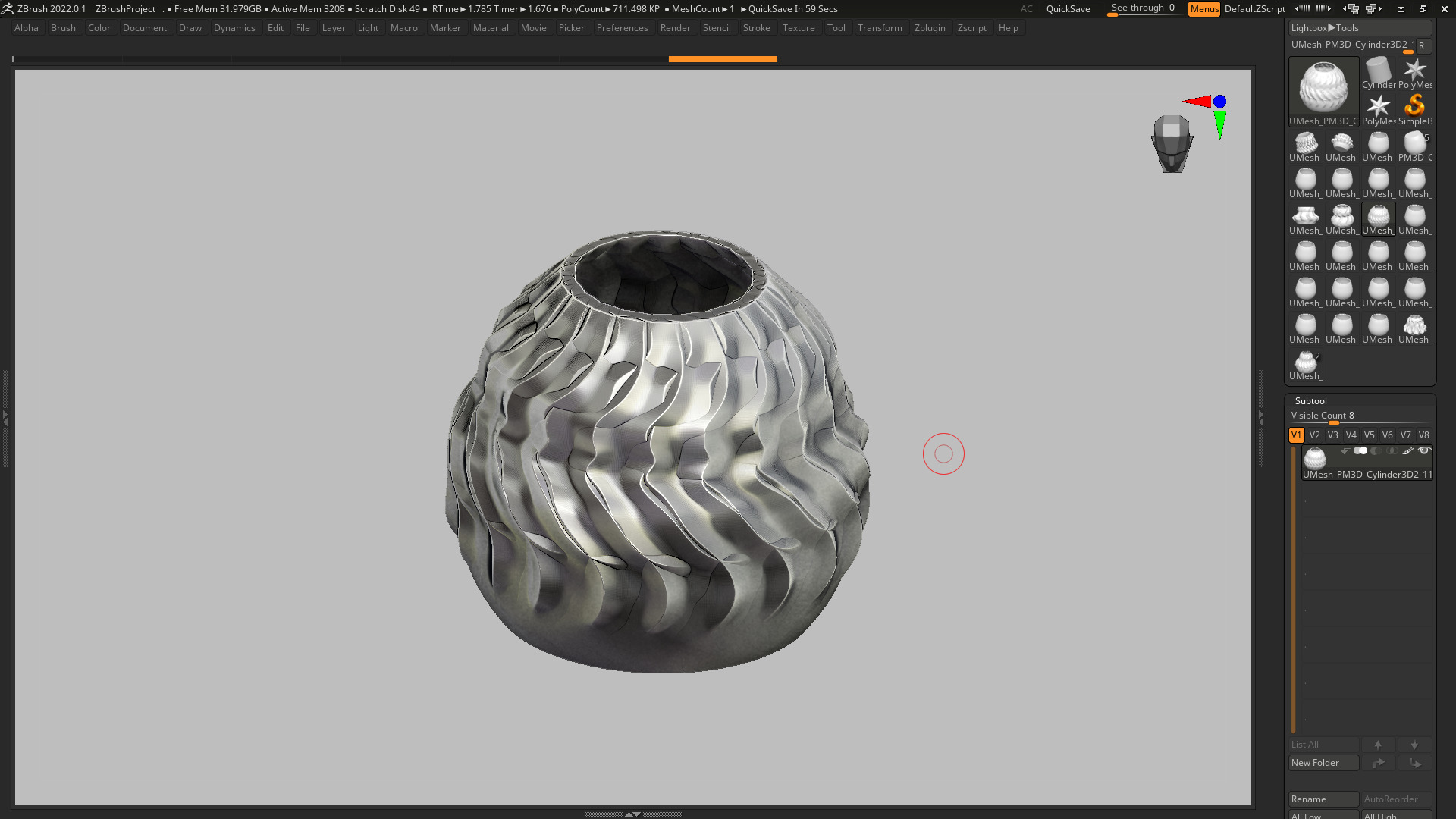The image size is (1456, 819).
Task: Expand the left tray divider arrow
Action: click(5, 417)
